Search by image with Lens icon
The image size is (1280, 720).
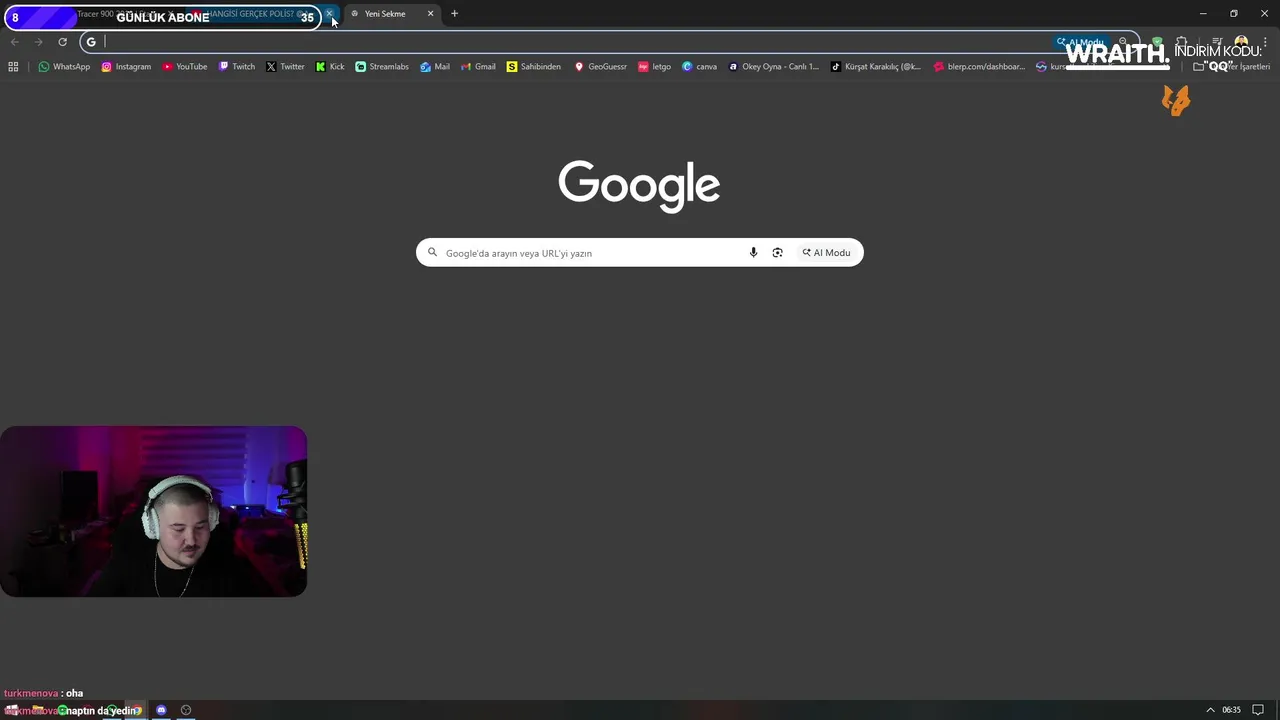[777, 253]
